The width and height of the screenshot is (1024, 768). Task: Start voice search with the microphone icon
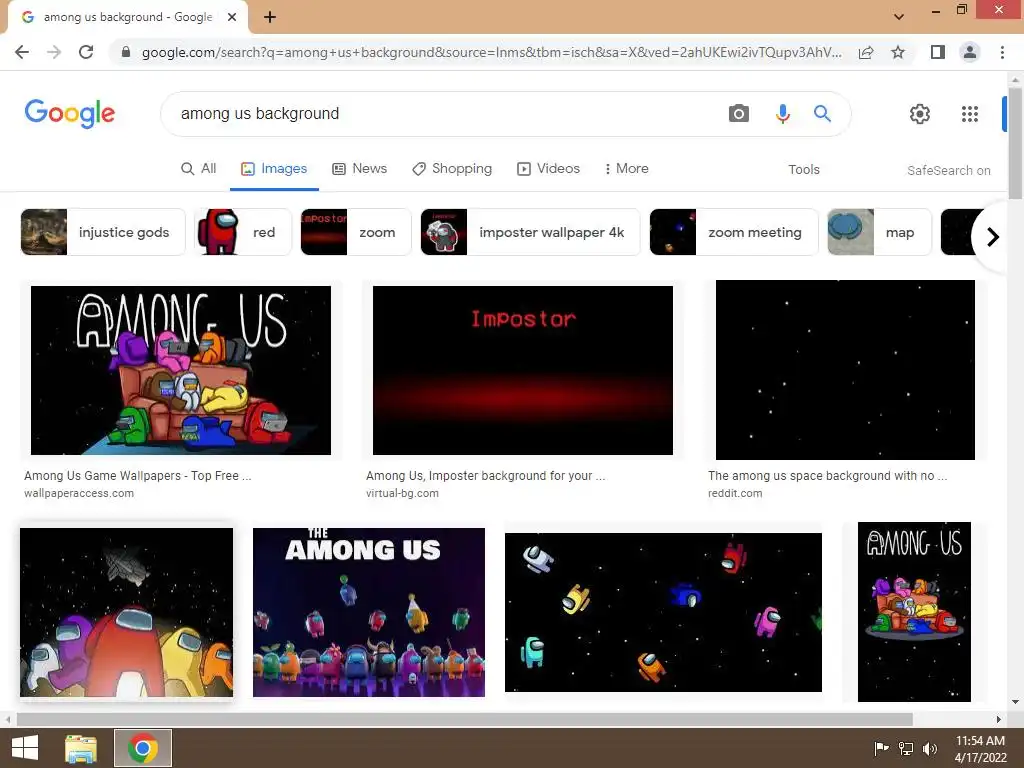[x=782, y=114]
